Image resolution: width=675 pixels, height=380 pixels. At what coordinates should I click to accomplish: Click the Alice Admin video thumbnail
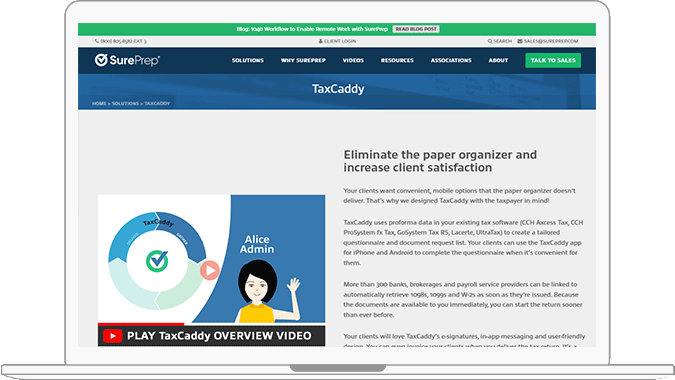tap(211, 258)
